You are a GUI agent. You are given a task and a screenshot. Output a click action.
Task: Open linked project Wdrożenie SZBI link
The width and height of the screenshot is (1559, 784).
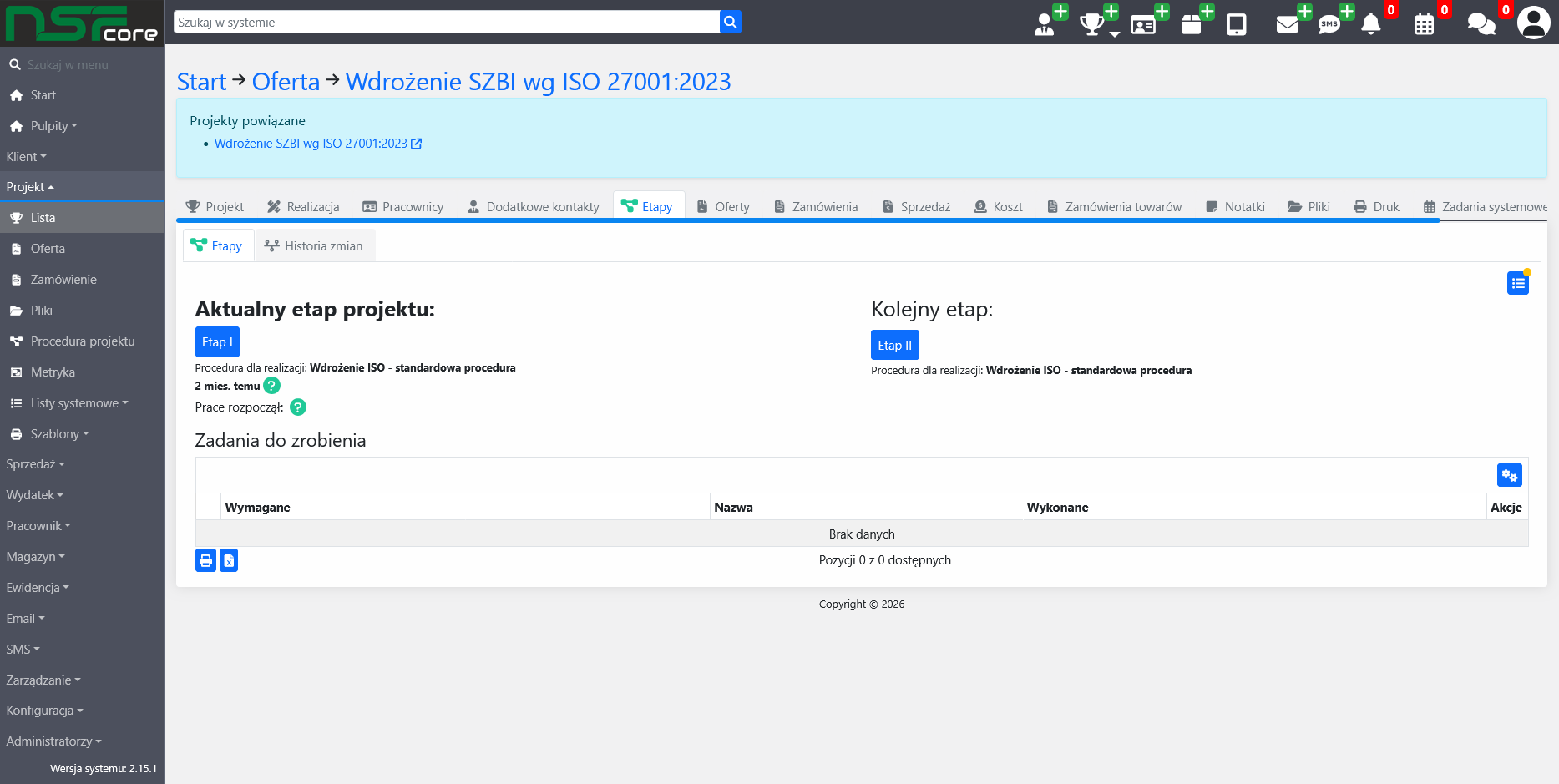[317, 144]
